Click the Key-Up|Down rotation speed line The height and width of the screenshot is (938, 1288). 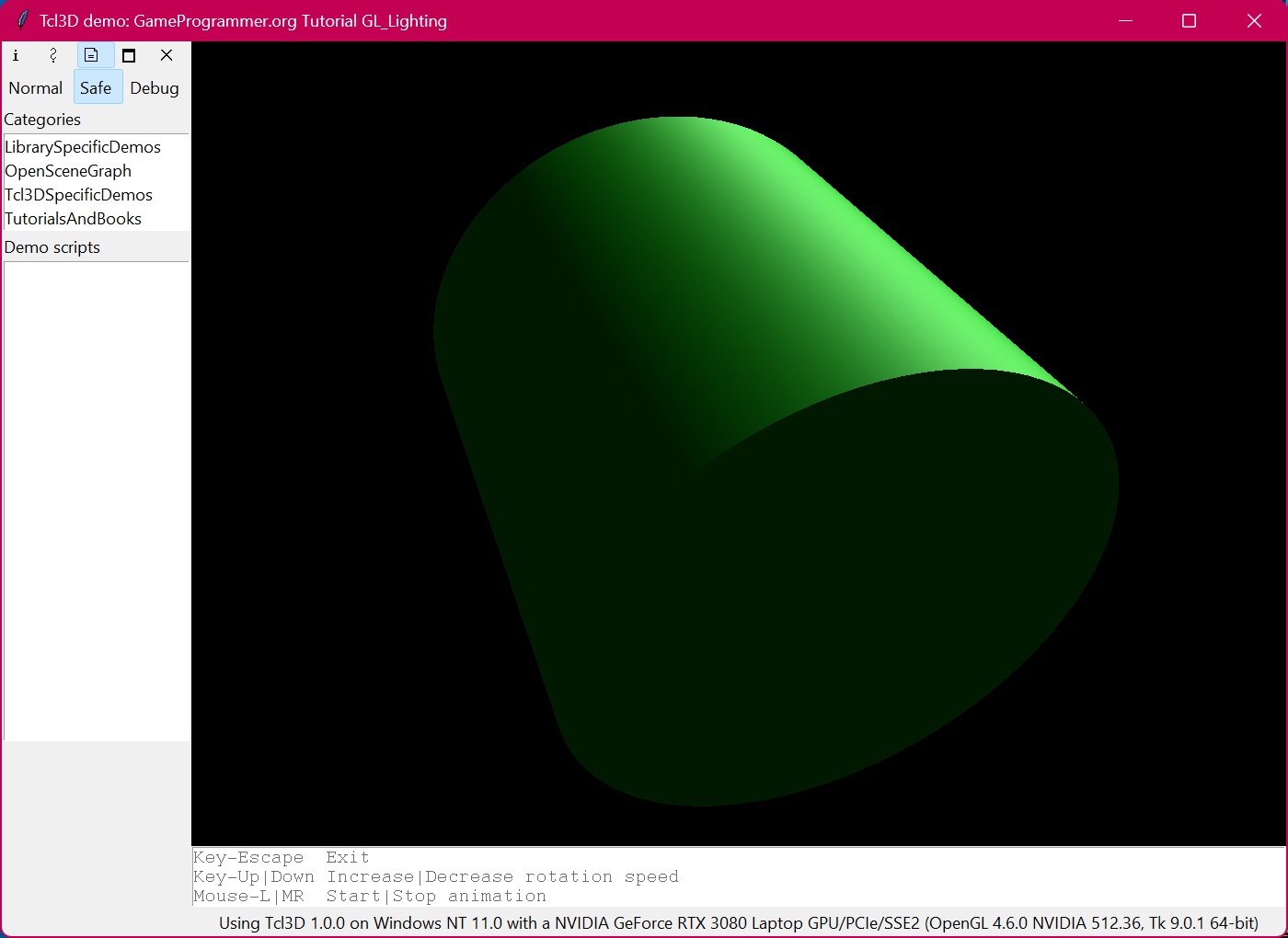pos(436,876)
